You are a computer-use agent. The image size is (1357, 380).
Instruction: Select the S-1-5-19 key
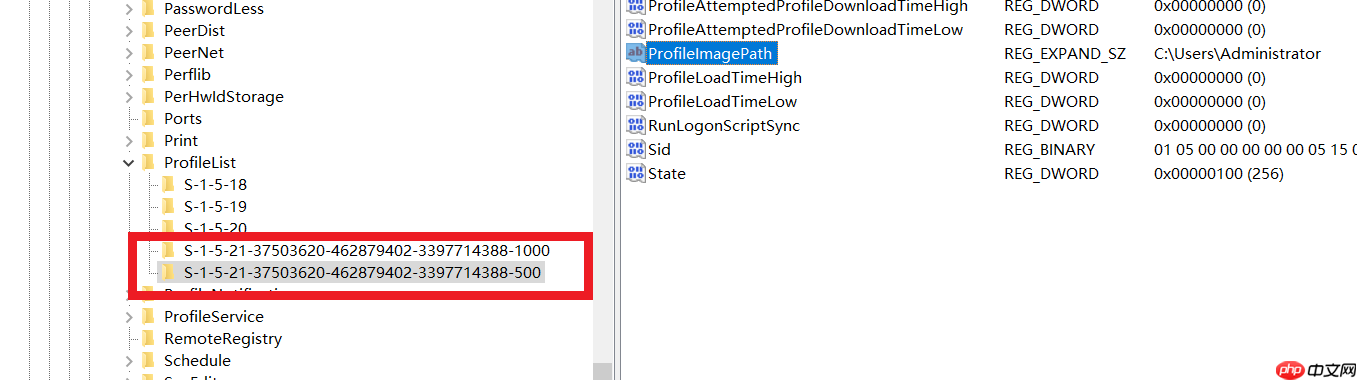[215, 206]
